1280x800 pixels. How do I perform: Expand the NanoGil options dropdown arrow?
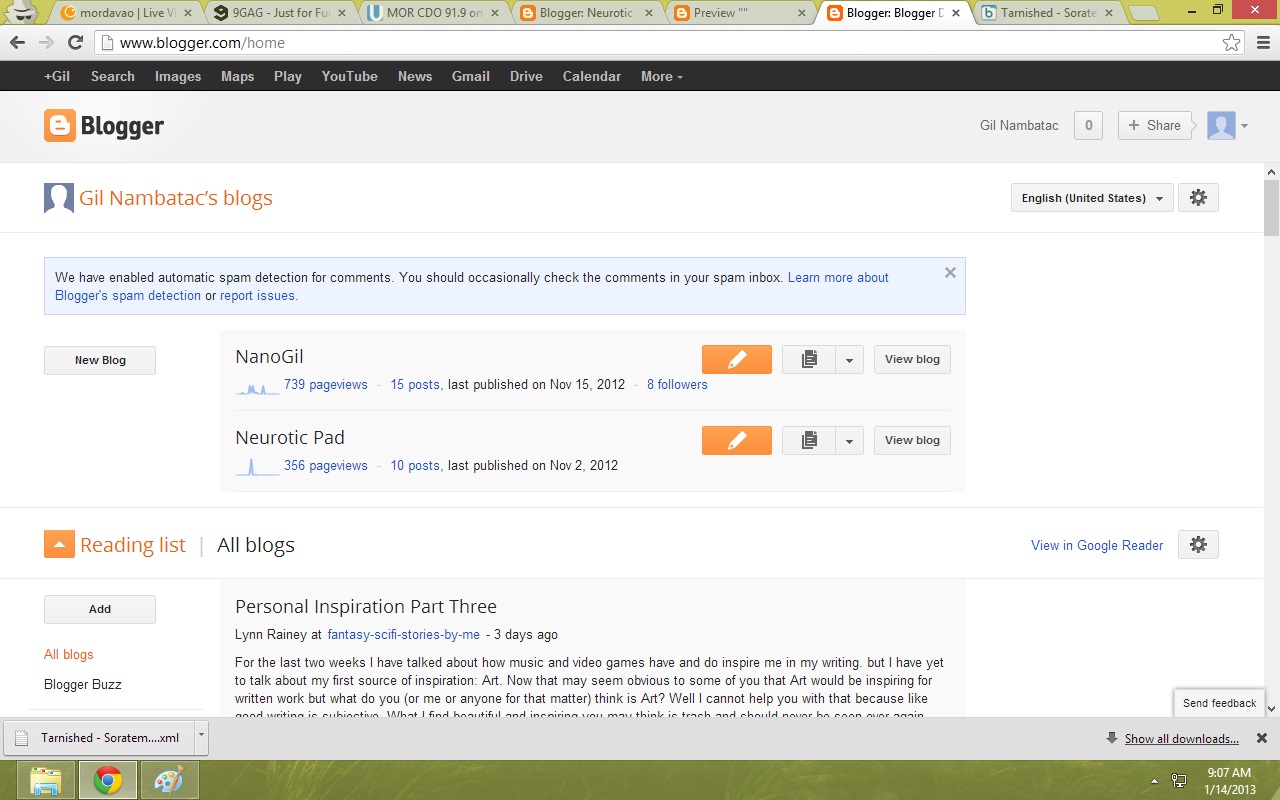pyautogui.click(x=849, y=360)
